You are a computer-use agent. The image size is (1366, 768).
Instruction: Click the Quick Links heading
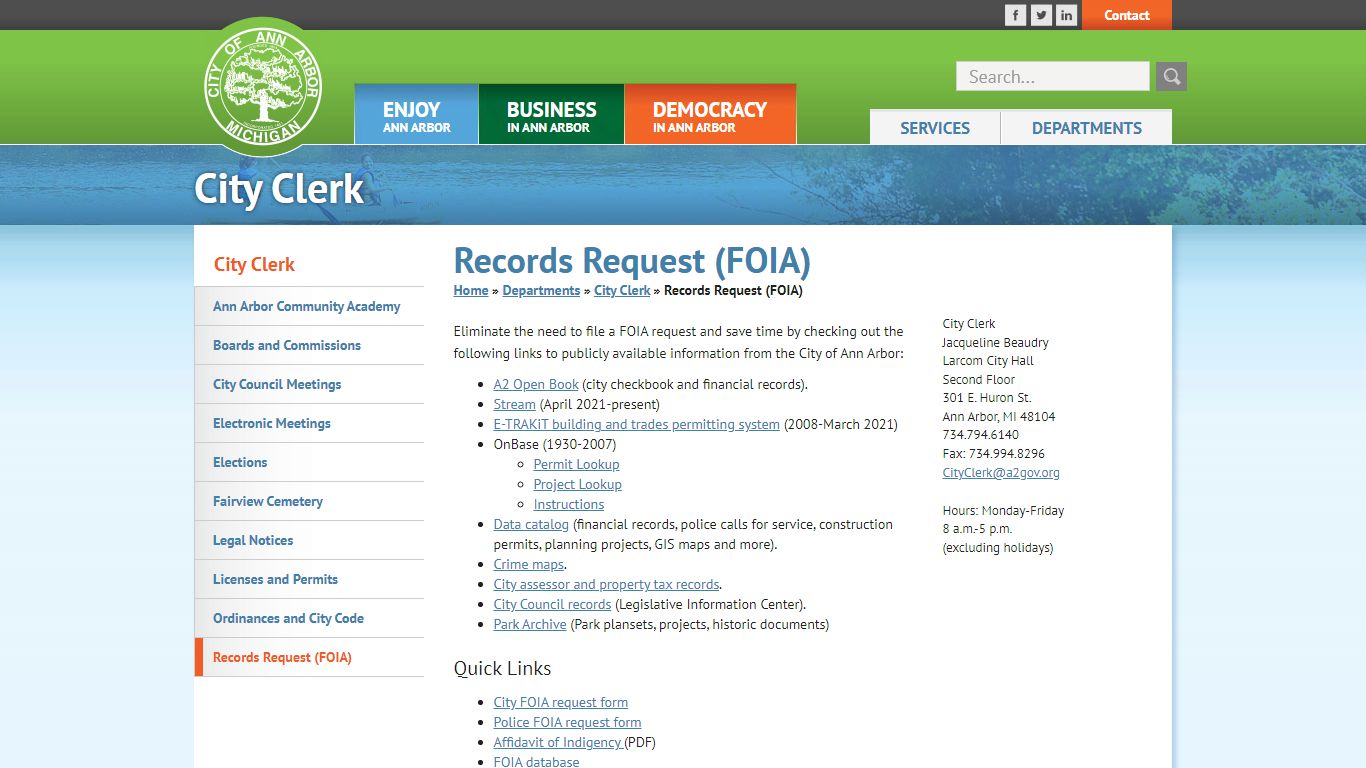pos(502,668)
